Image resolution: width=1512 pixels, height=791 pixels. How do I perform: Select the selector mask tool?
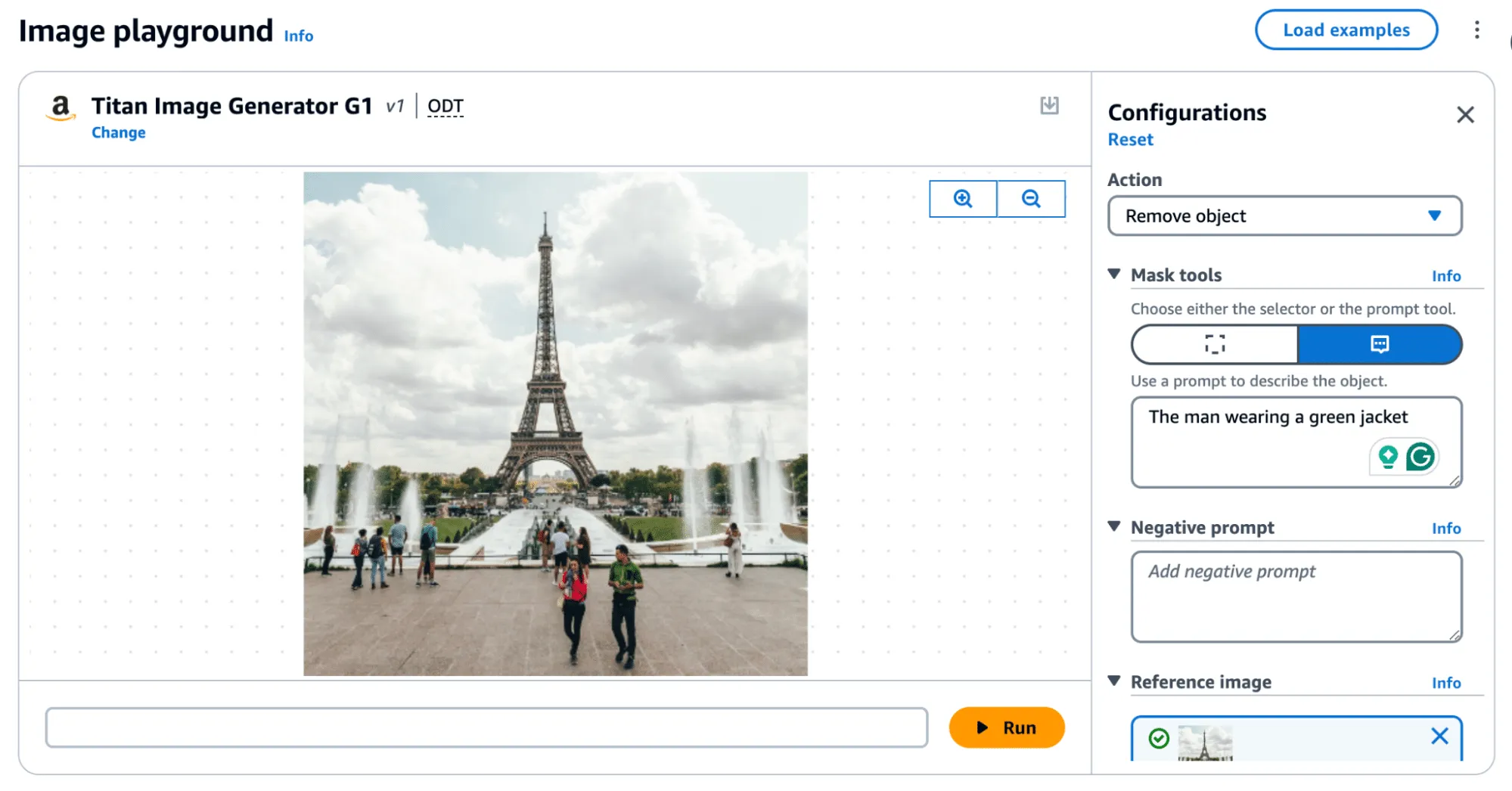1215,345
